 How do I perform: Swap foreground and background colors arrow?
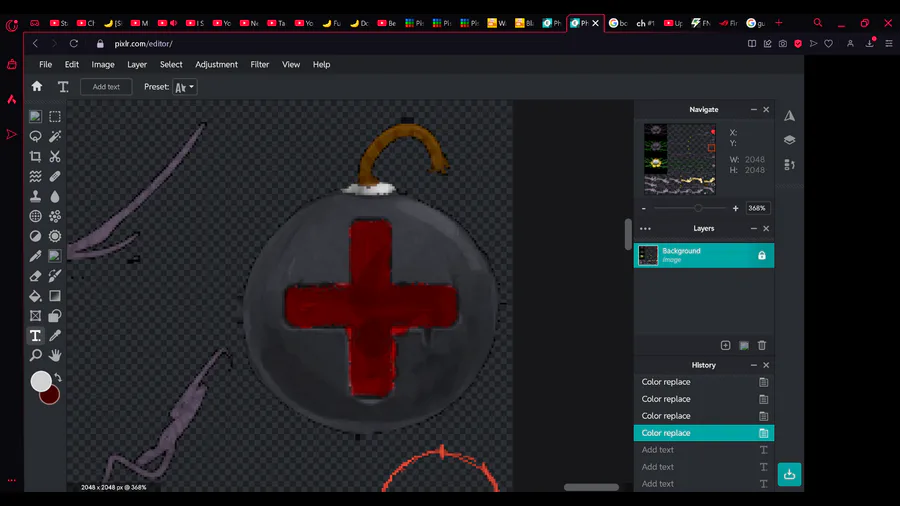57,377
